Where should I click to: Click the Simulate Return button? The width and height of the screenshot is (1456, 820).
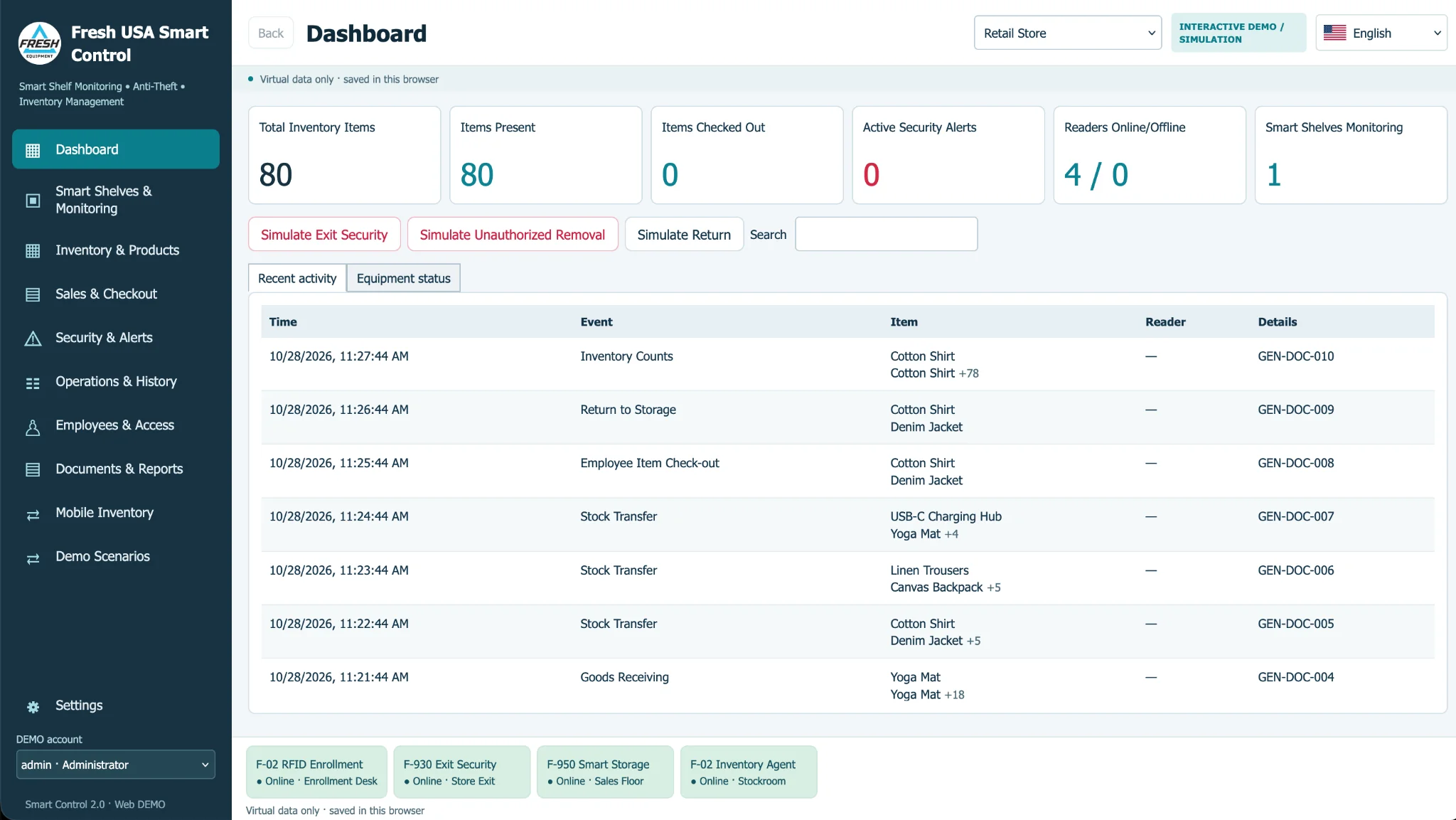point(684,234)
